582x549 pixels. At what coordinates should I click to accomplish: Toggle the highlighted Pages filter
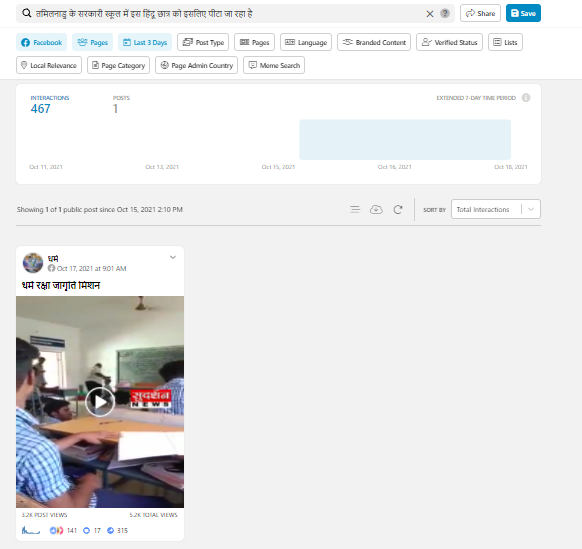click(92, 42)
